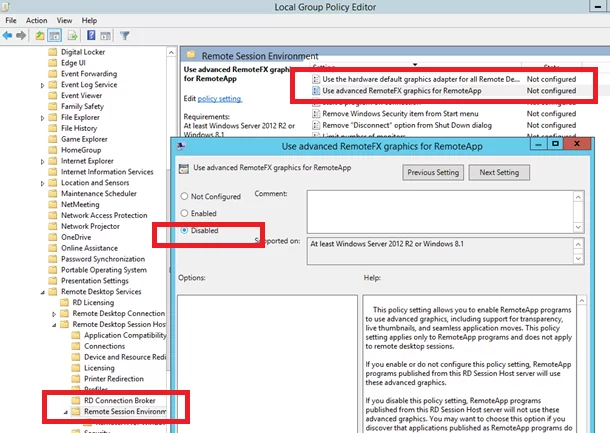This screenshot has width=610, height=433.
Task: Click the policy icon beside 'Use the hardware default graphics adapter'
Action: click(316, 79)
